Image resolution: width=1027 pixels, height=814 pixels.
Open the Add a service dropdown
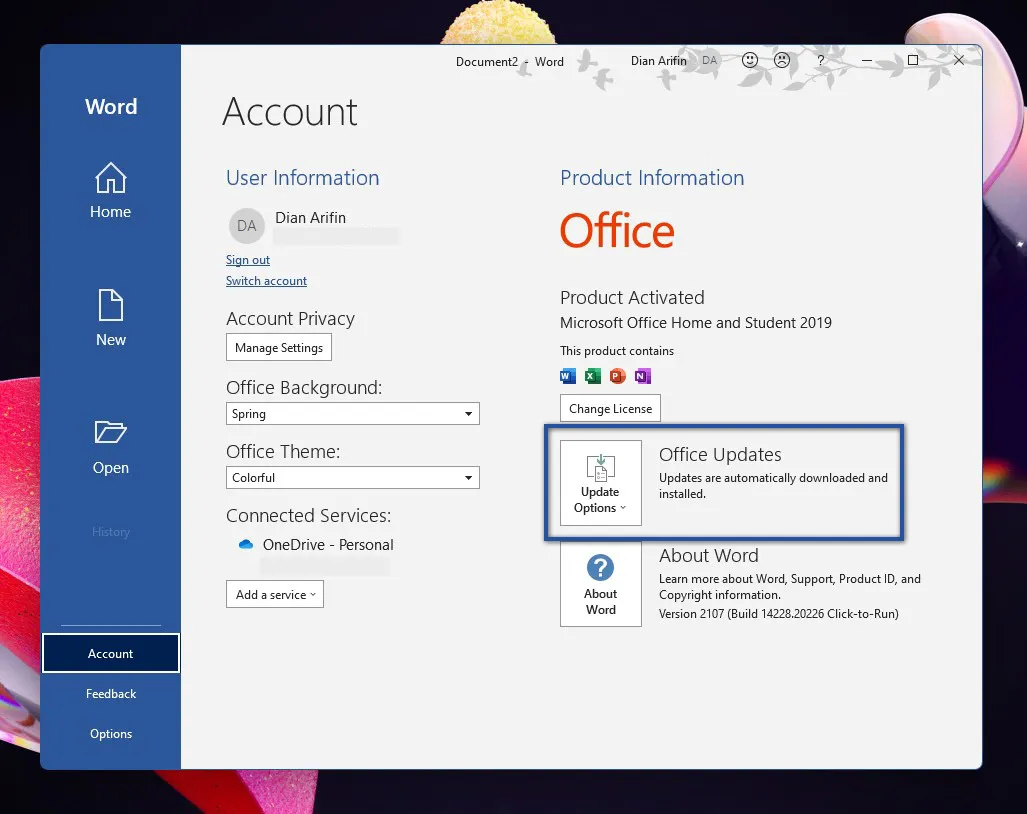pos(275,594)
